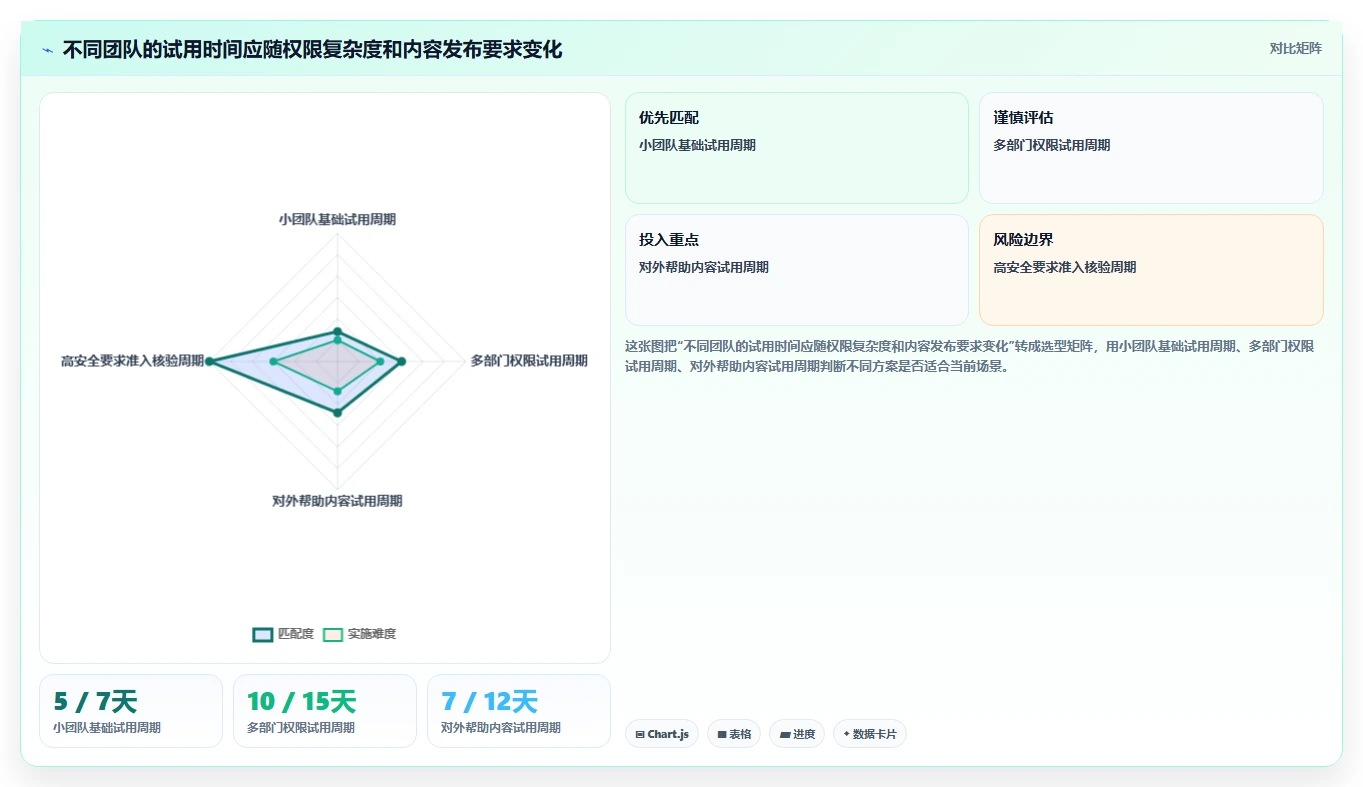Select the 5 / 7天 stat card
This screenshot has height=787, width=1363.
(x=131, y=711)
